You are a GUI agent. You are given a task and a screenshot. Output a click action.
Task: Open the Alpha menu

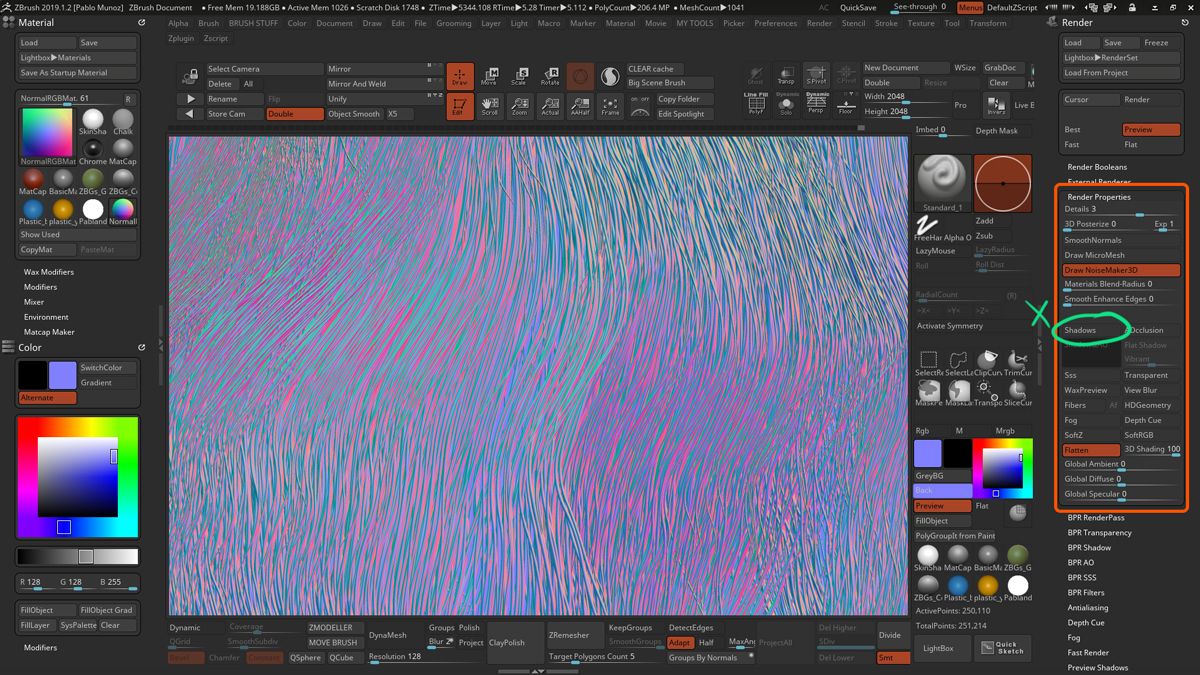(x=178, y=23)
